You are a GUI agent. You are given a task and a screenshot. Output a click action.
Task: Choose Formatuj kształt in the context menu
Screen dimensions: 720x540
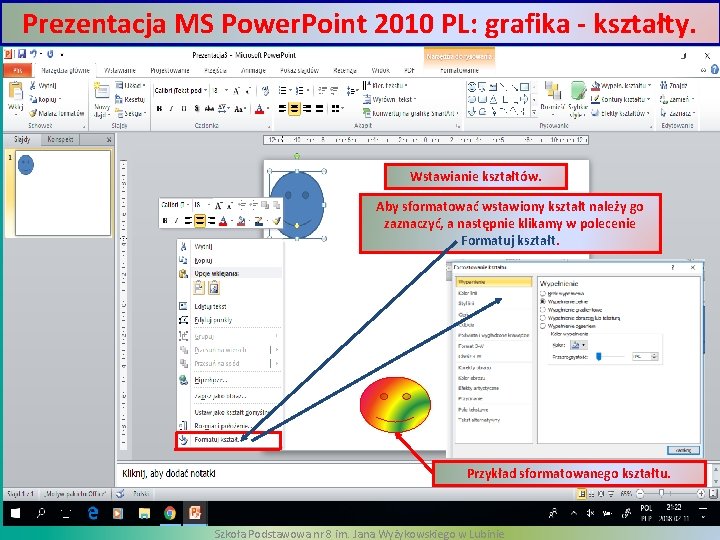(228, 440)
